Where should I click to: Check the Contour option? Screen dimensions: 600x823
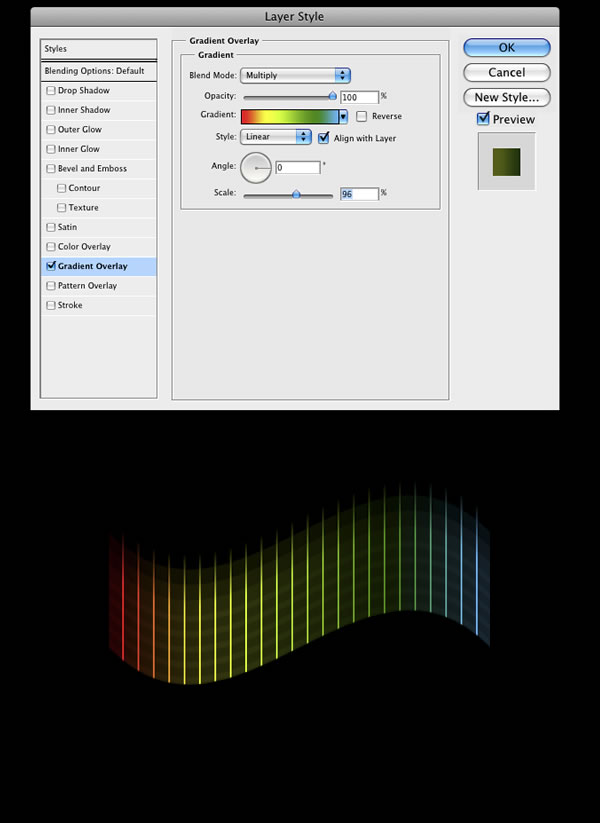(x=61, y=188)
